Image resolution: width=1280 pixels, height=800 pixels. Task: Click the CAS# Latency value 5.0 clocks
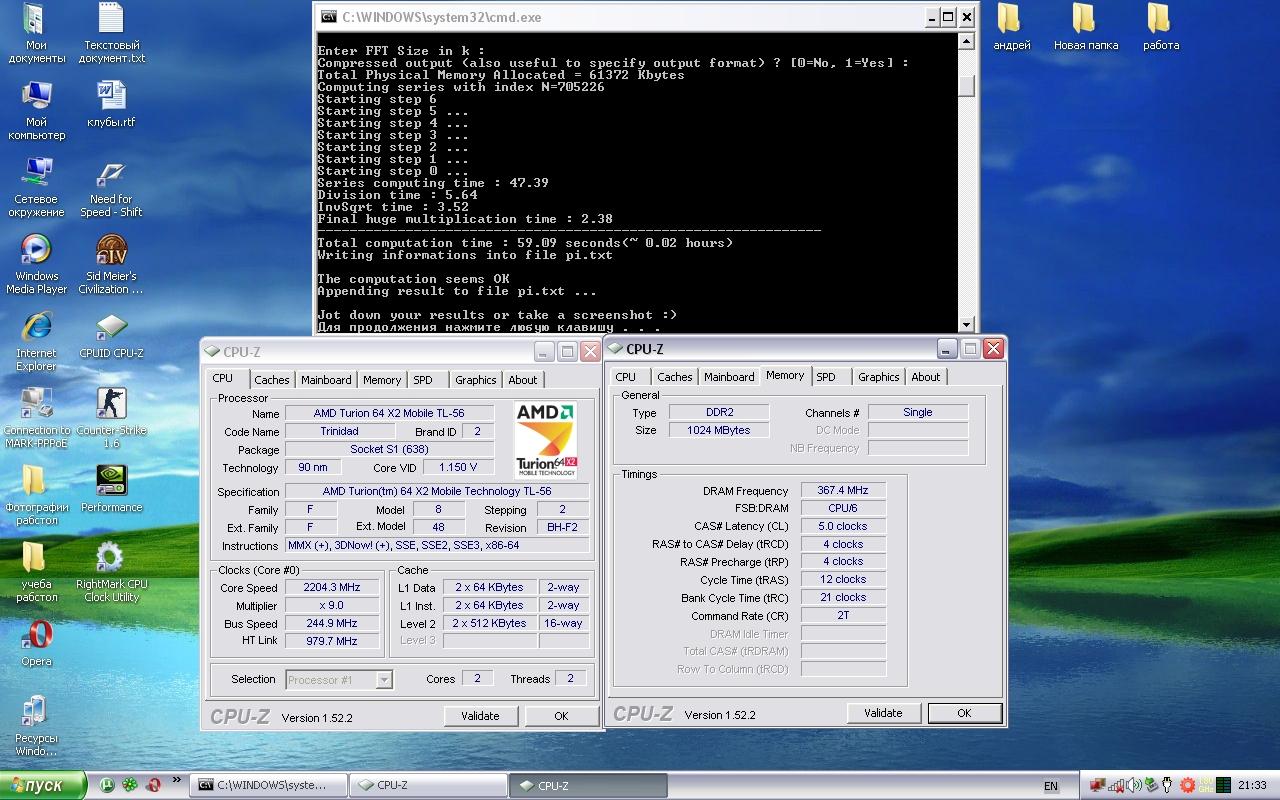tap(843, 526)
